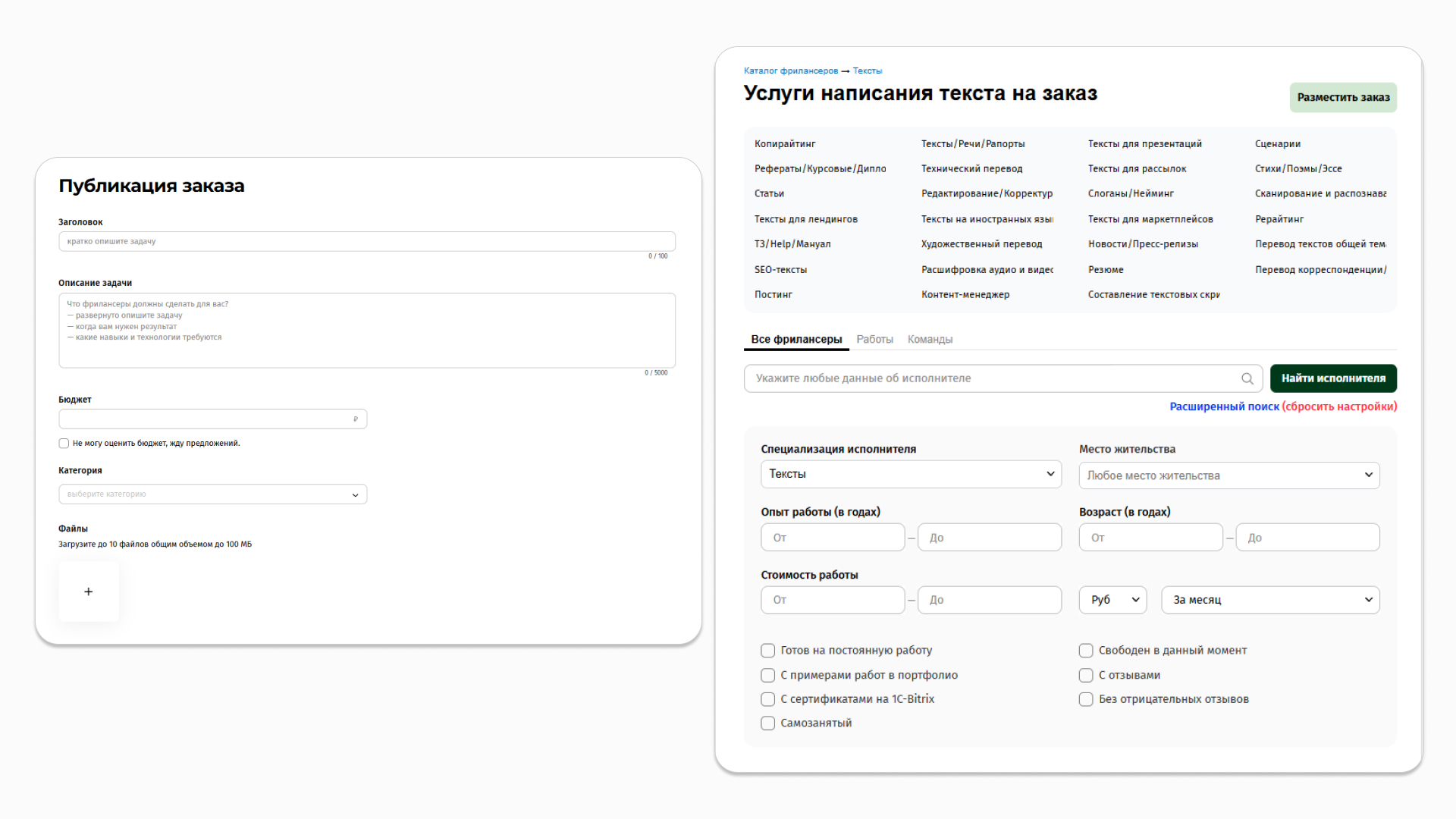Toggle 'С отзывами' checkbox
This screenshot has width=1456, height=819.
click(1086, 675)
